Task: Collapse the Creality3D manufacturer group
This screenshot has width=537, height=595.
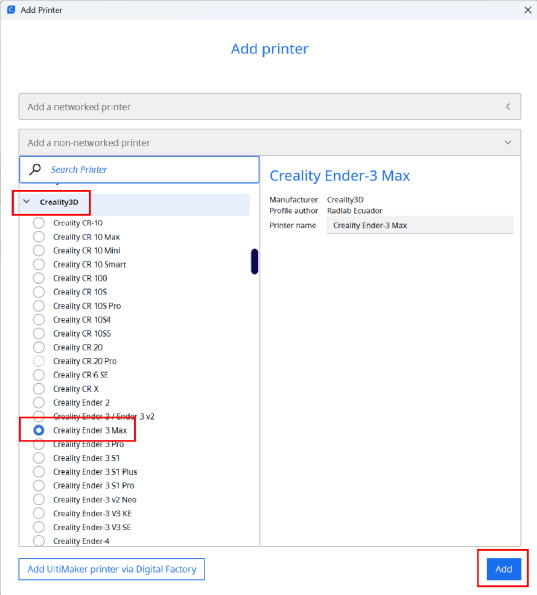Action: (27, 201)
